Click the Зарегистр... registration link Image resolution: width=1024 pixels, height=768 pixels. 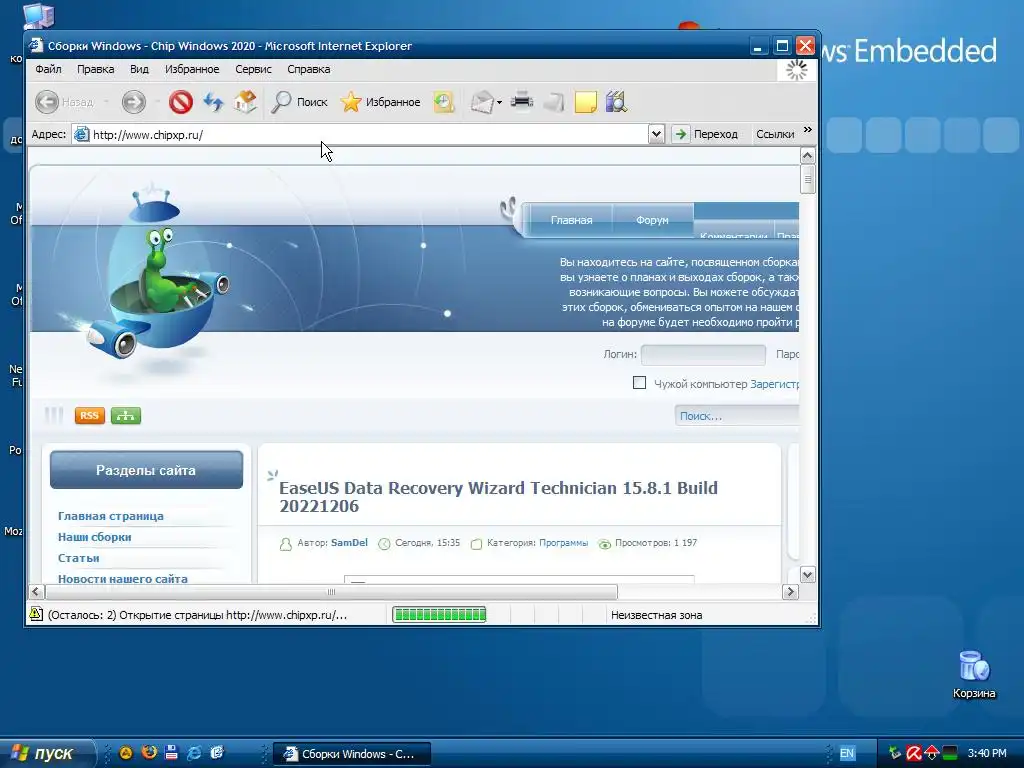click(x=775, y=384)
